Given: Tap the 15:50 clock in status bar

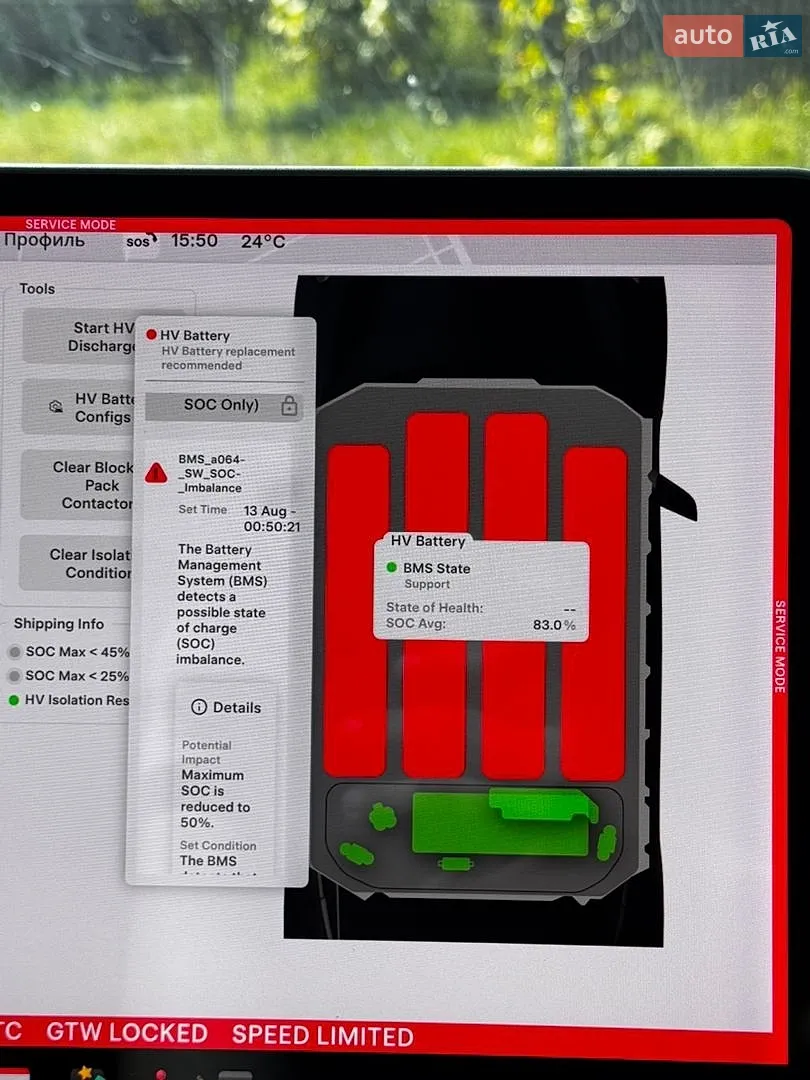Looking at the screenshot, I should pyautogui.click(x=194, y=240).
